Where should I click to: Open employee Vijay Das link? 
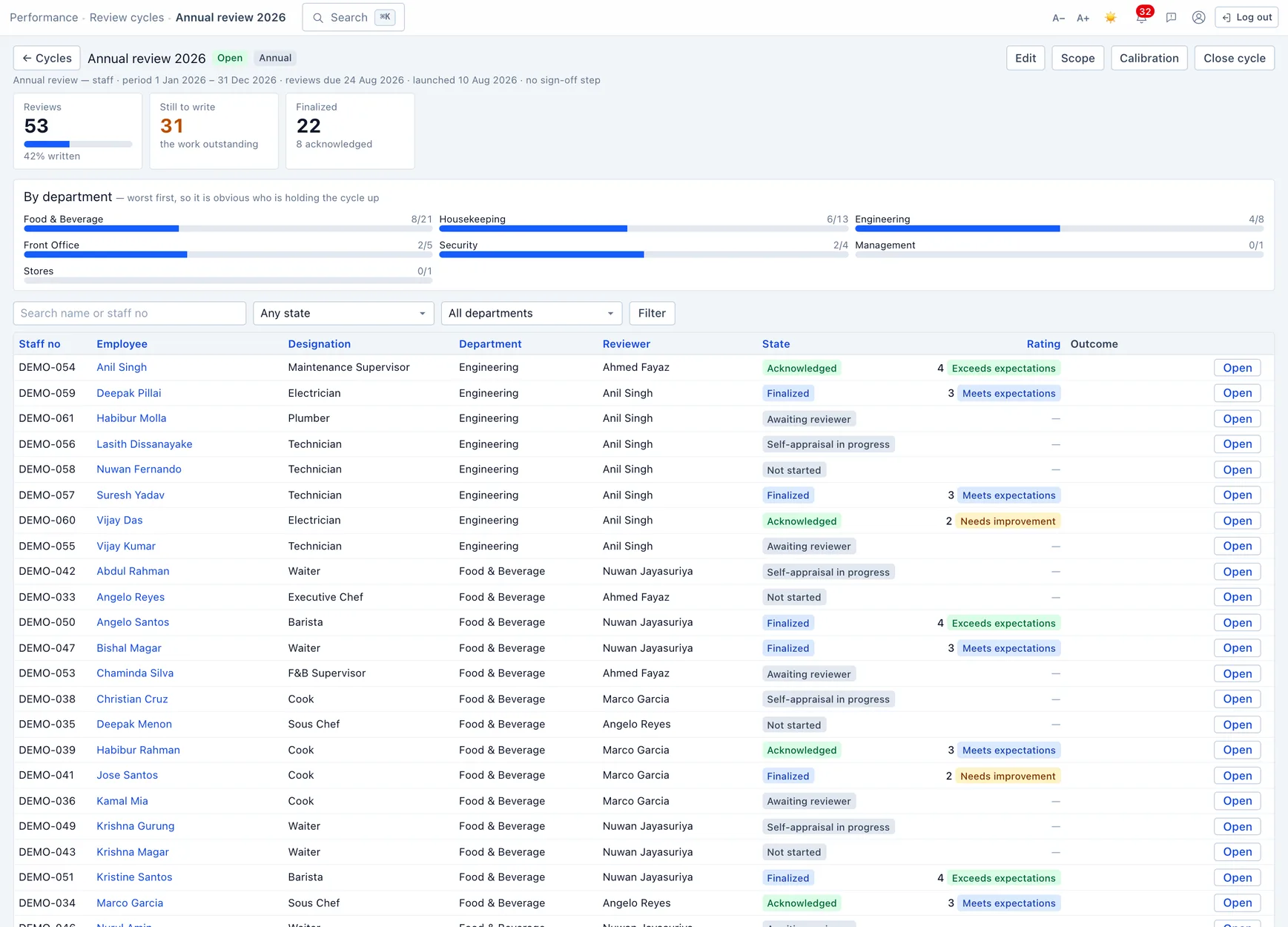tap(119, 521)
